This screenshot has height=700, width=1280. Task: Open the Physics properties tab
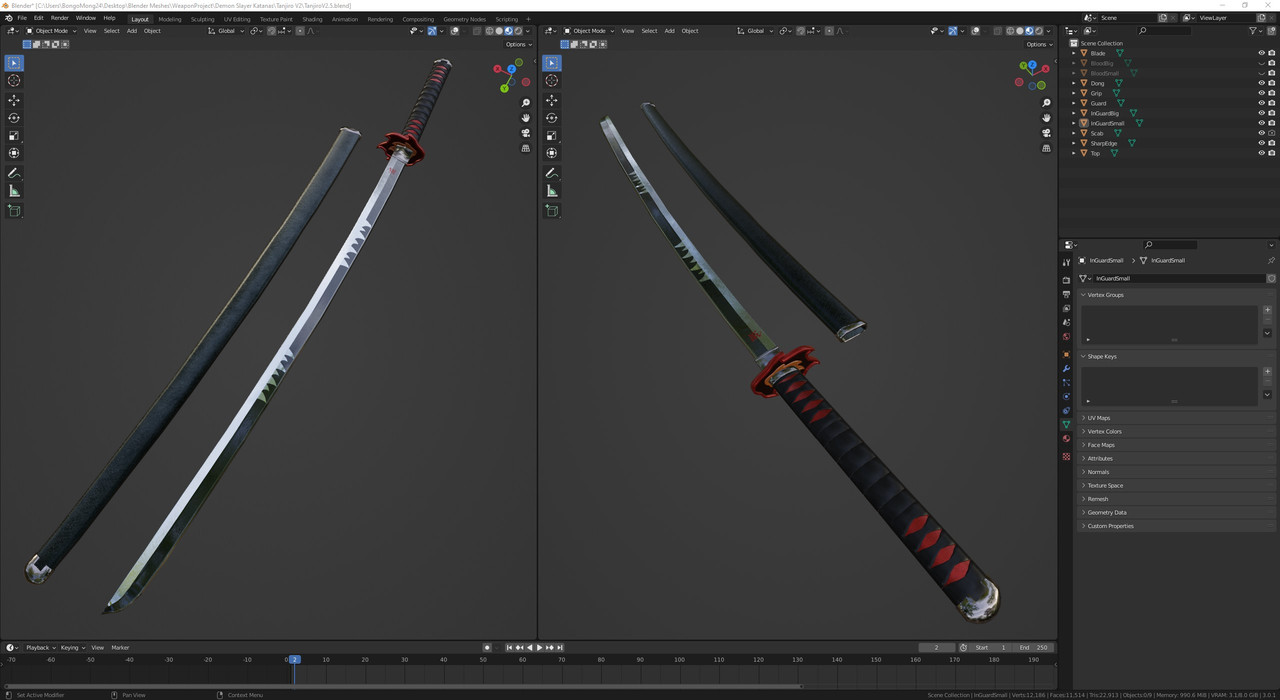click(x=1066, y=397)
